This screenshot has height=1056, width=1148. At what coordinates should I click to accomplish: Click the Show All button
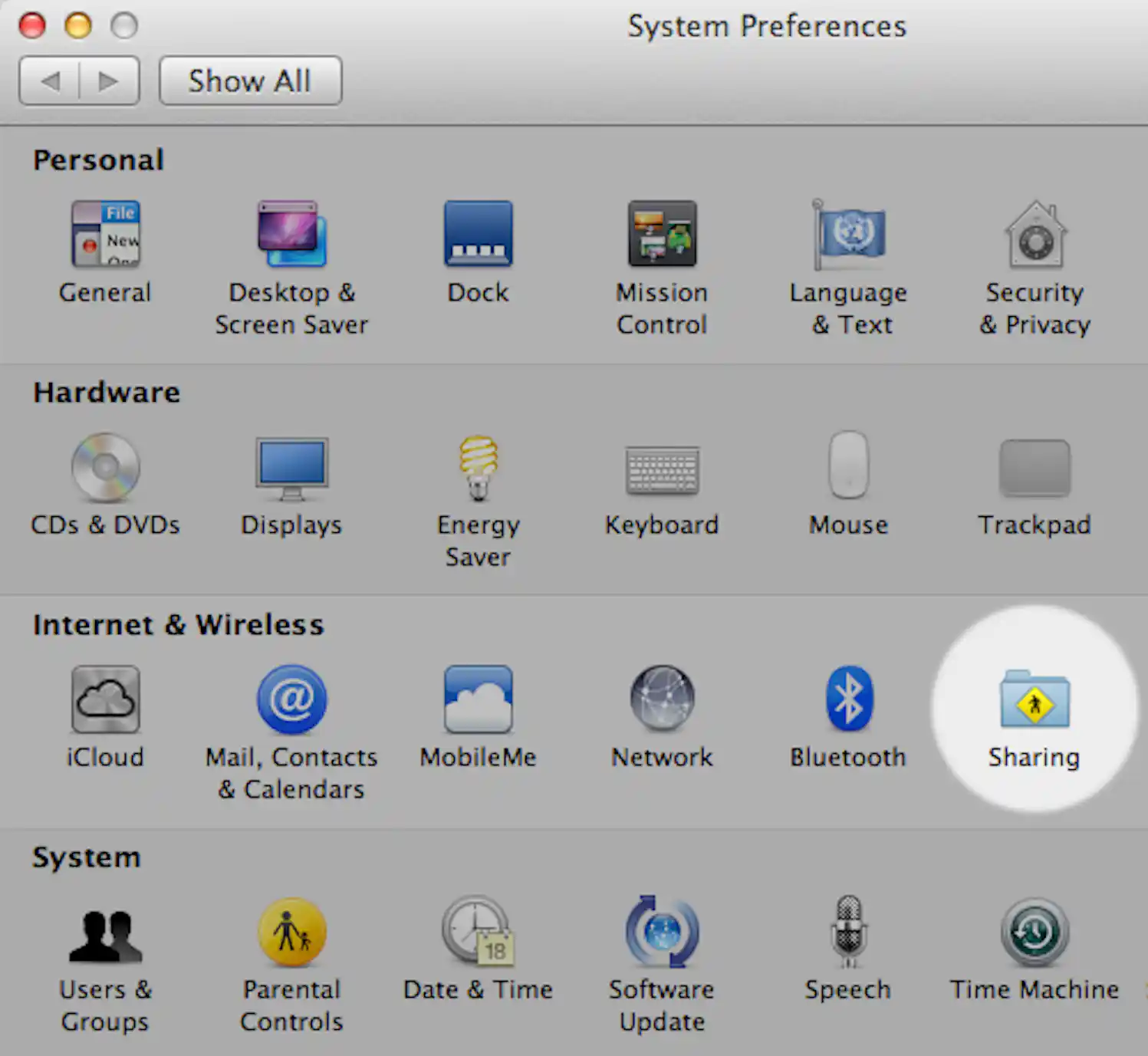(x=250, y=80)
